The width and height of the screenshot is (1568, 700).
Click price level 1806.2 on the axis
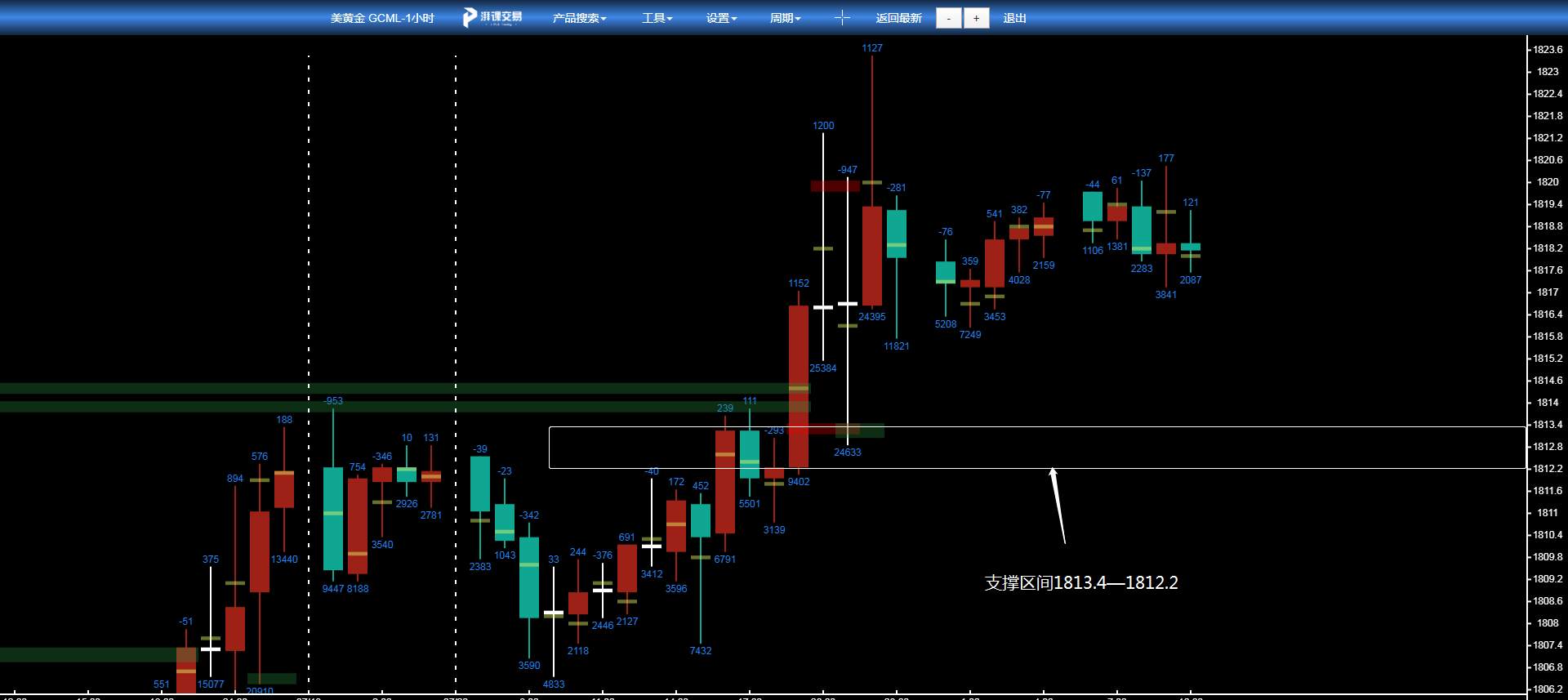pyautogui.click(x=1548, y=689)
